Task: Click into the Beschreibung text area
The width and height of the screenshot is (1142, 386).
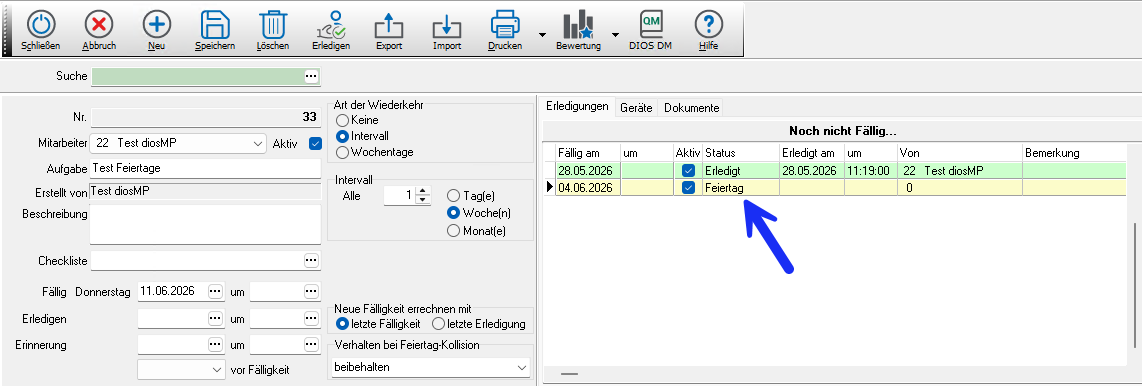Action: [205, 224]
